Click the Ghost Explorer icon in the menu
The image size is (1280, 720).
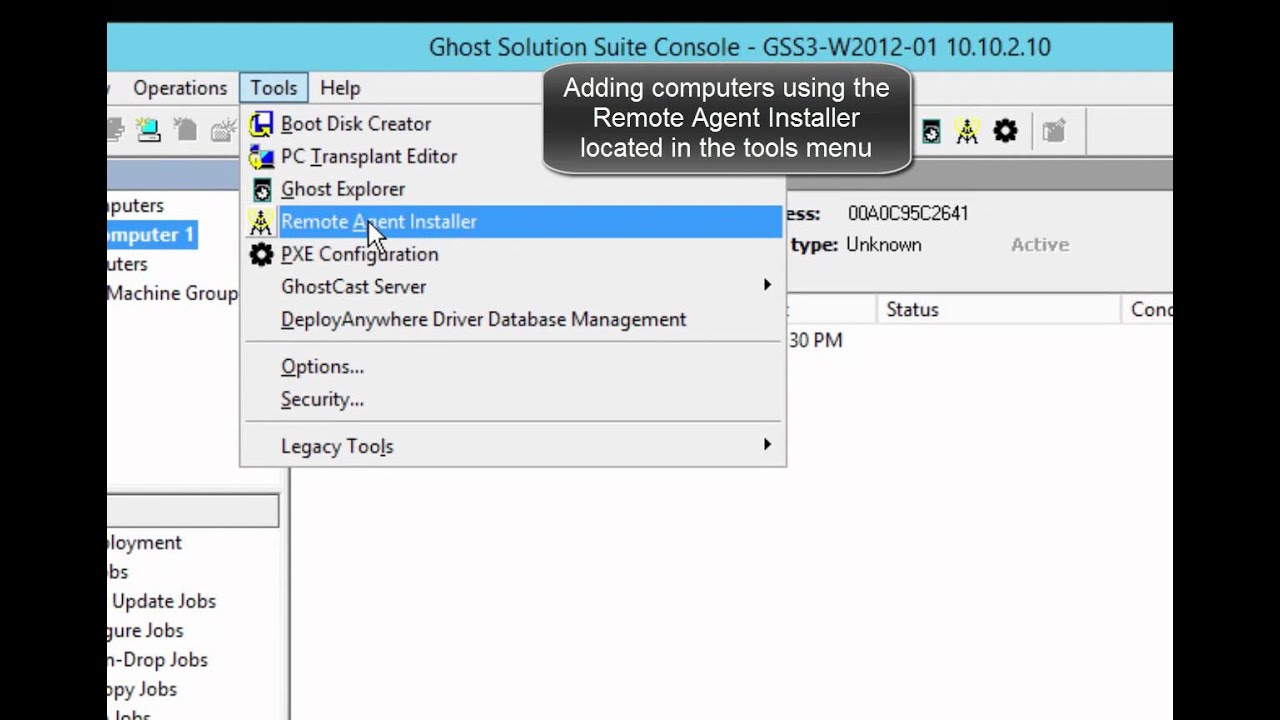pos(261,189)
